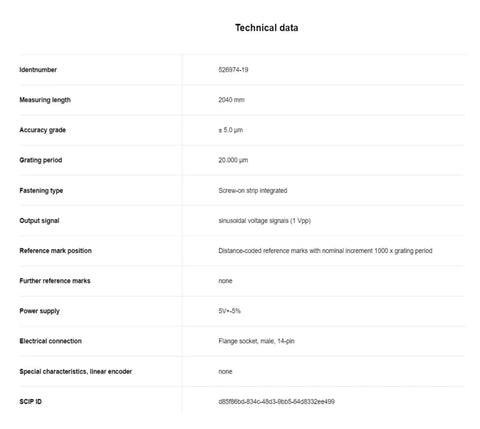Select the Screw-on strip integrated text
This screenshot has width=480, height=429.
[253, 190]
